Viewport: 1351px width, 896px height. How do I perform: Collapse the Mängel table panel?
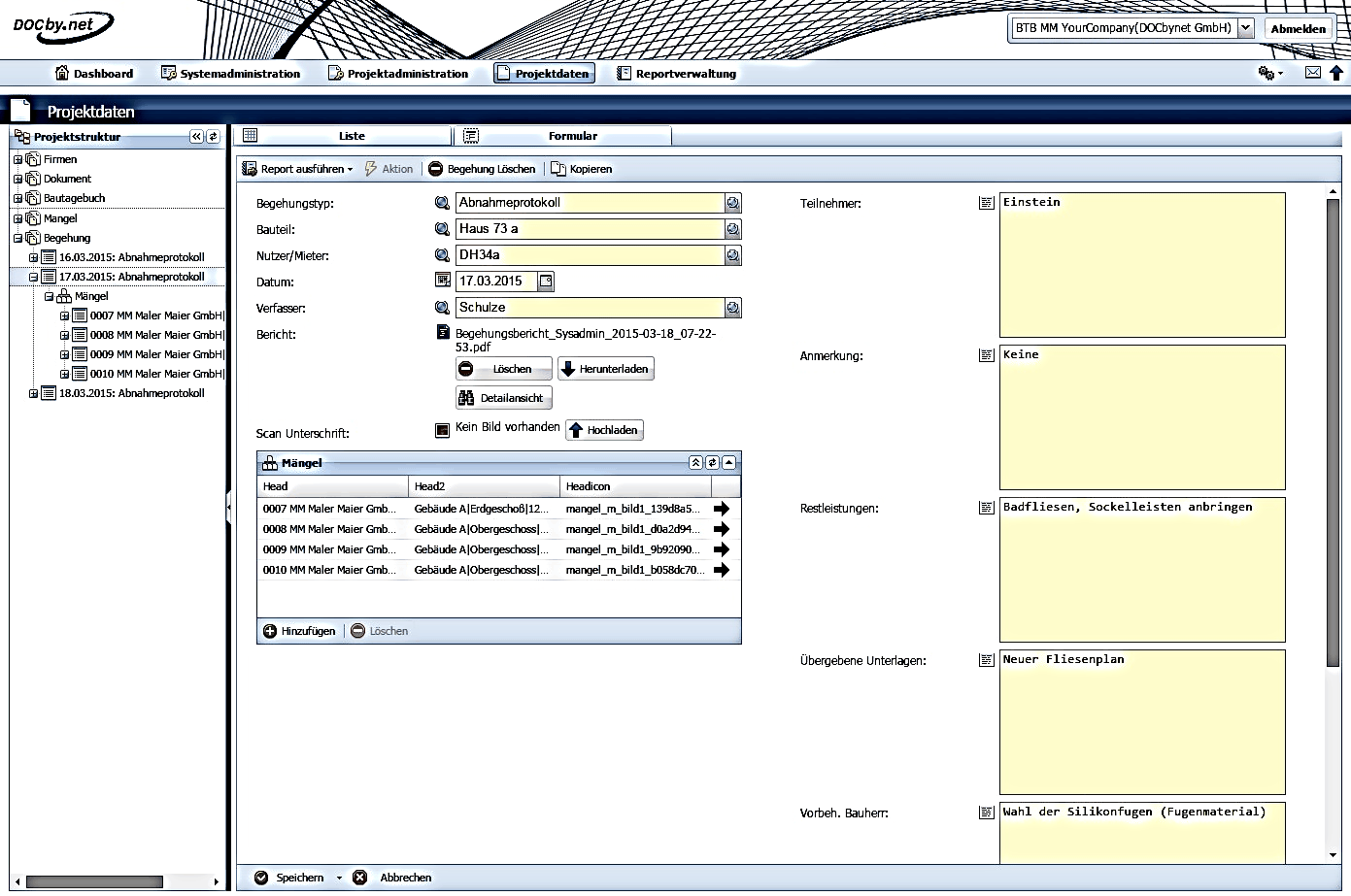point(728,463)
